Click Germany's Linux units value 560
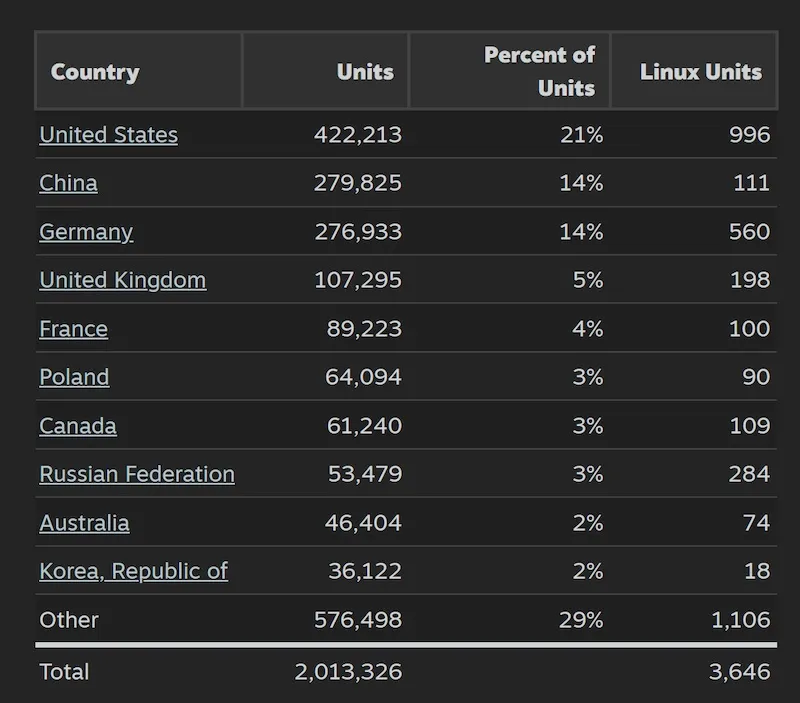The width and height of the screenshot is (800, 703). [x=749, y=232]
